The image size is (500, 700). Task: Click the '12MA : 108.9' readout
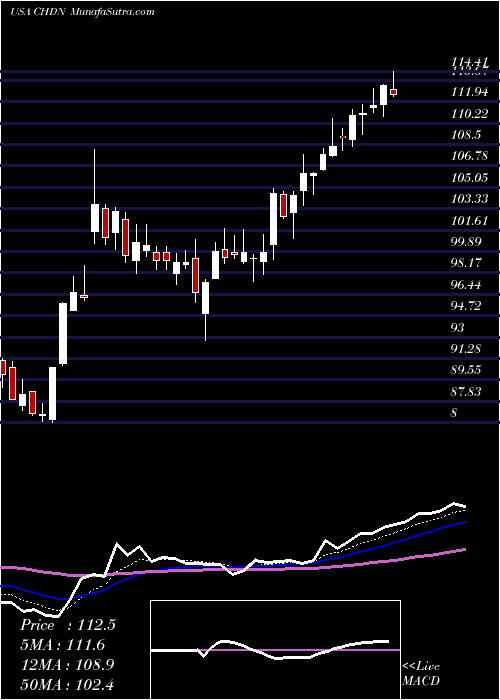[67, 665]
